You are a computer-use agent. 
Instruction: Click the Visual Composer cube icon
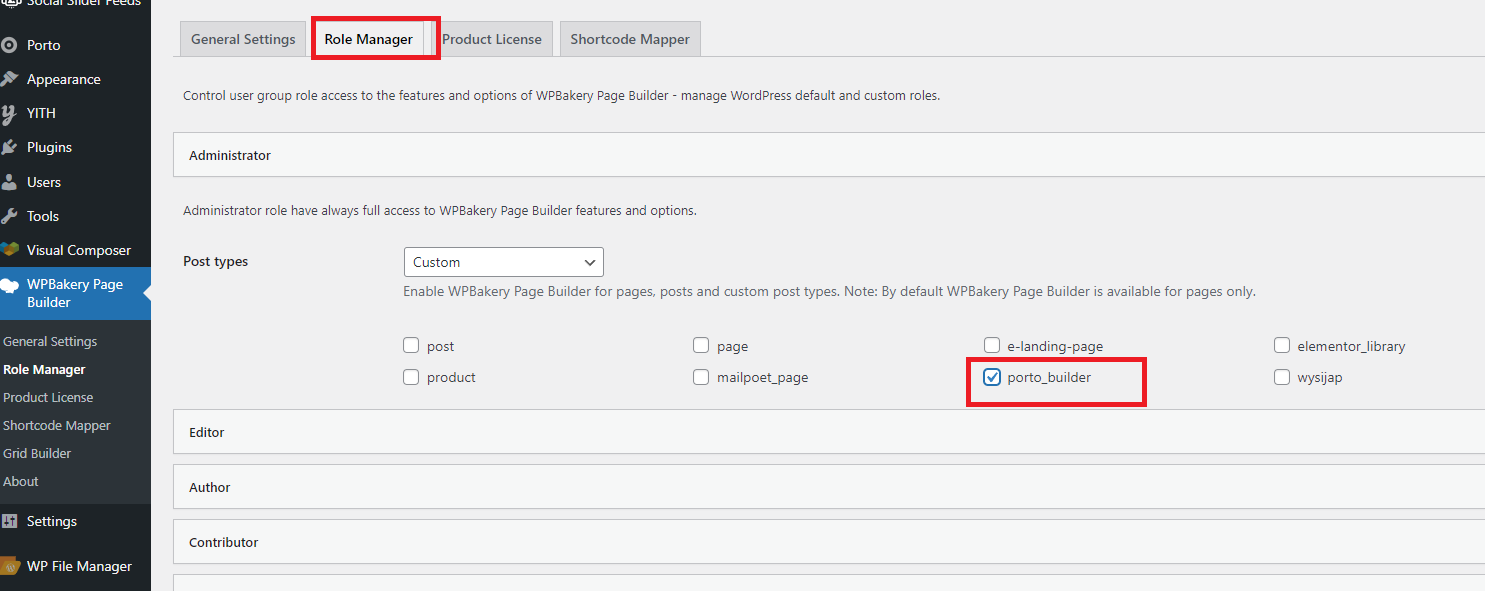click(10, 250)
